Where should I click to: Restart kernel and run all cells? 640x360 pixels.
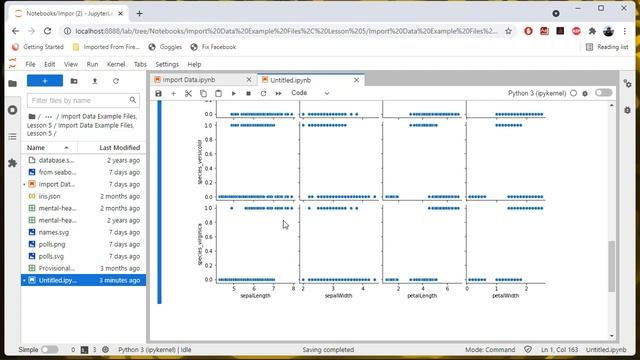coord(278,93)
